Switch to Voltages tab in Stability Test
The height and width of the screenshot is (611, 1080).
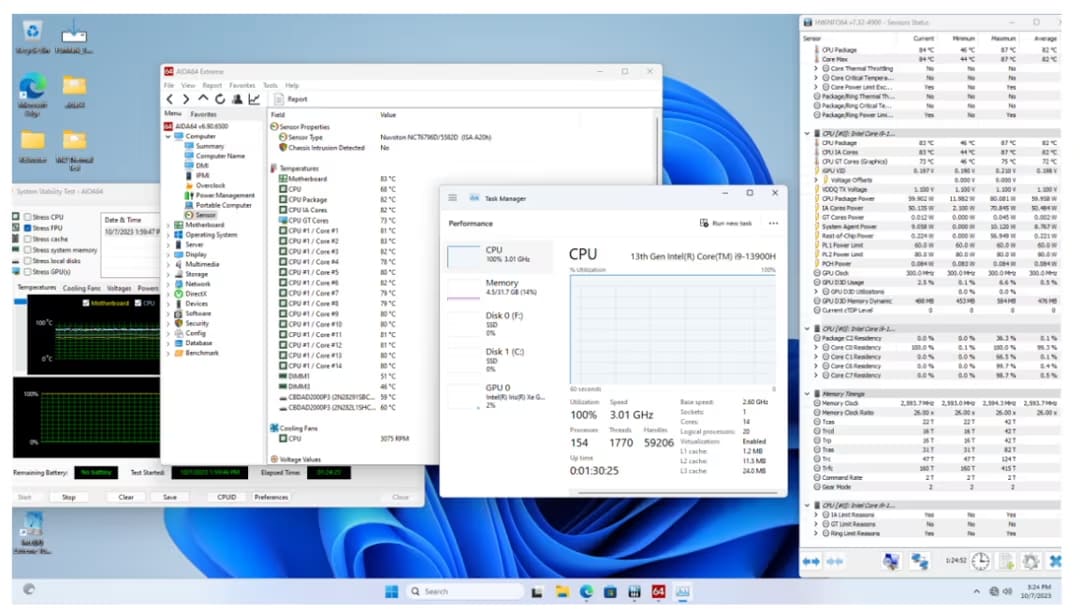[x=118, y=288]
